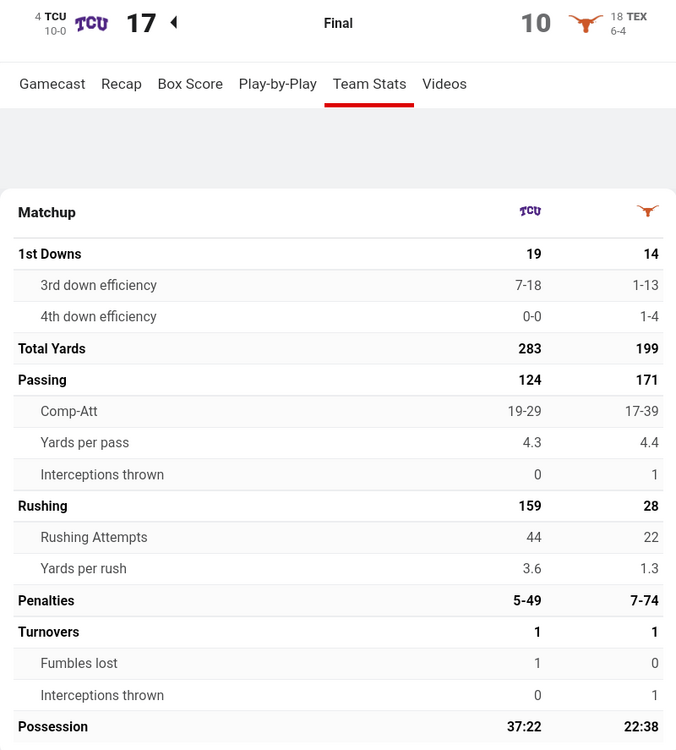Switch to the Recap tab

(x=121, y=84)
